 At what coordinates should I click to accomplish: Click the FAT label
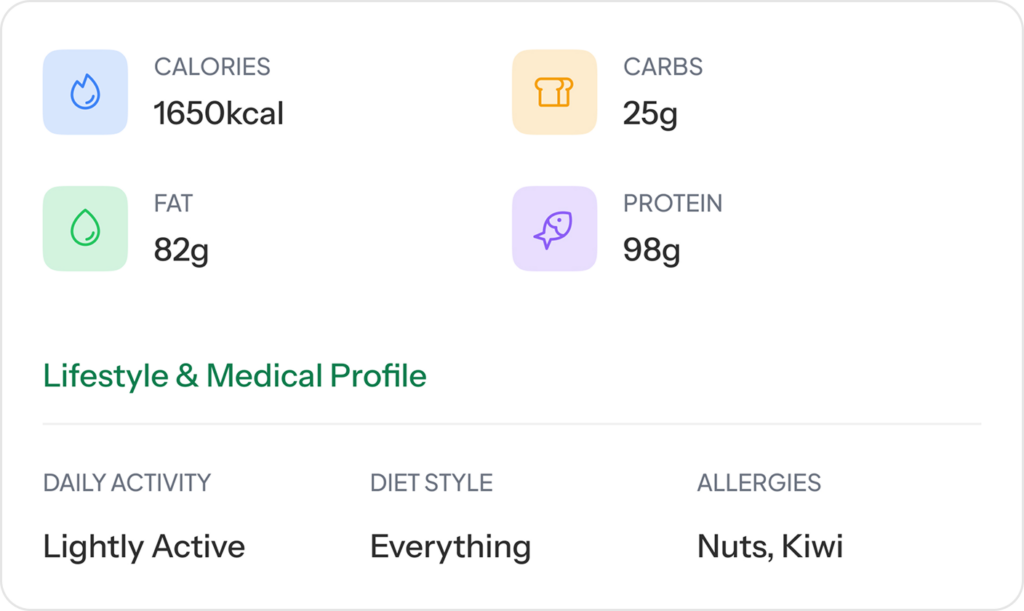coord(173,204)
